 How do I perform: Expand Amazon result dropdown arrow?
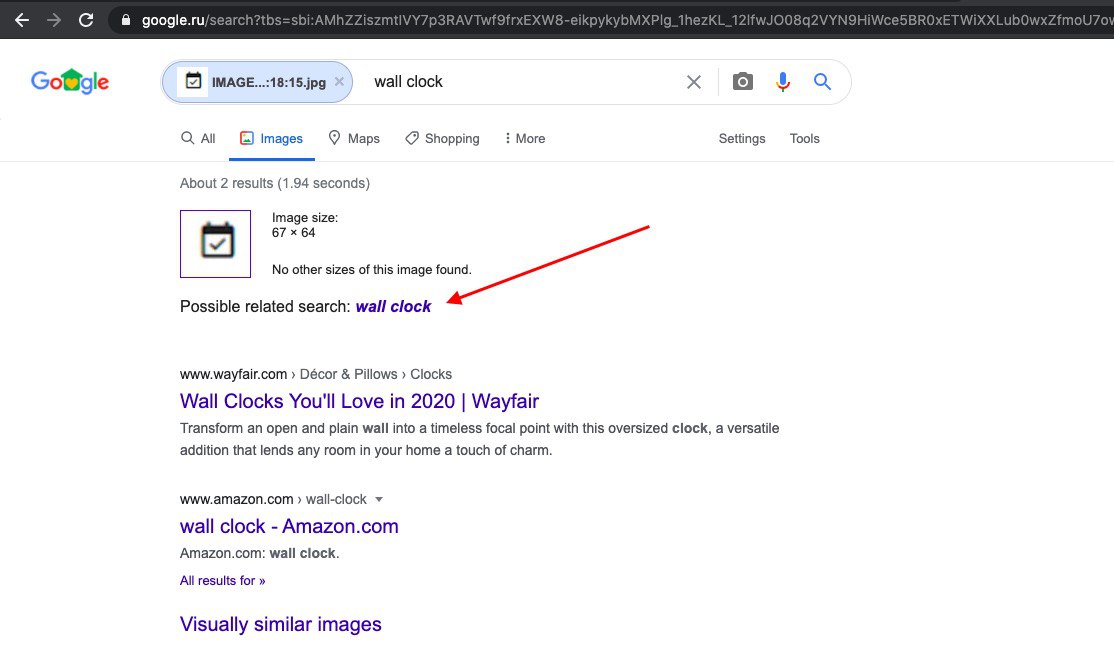[379, 500]
